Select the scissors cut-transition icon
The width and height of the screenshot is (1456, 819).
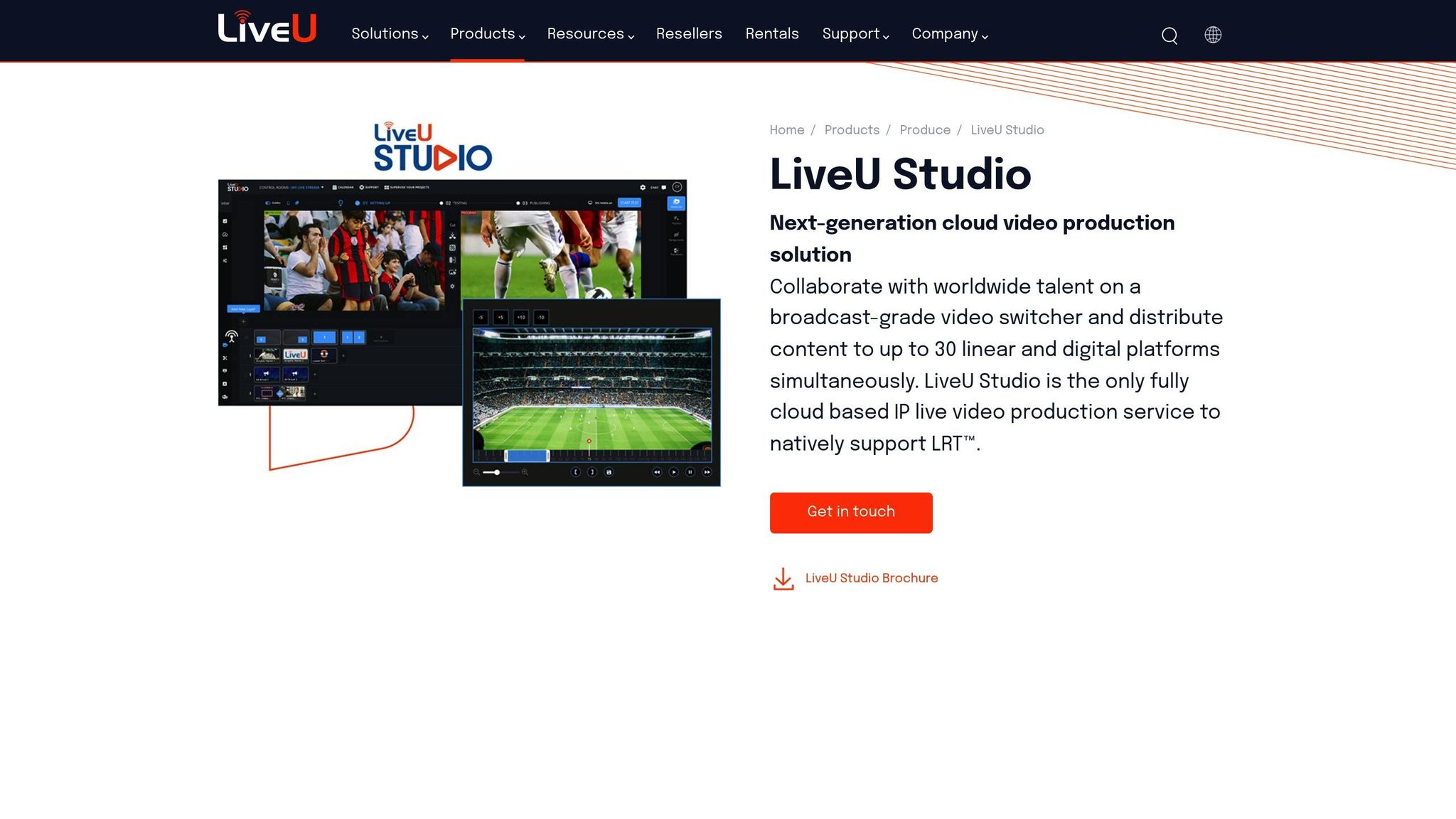pyautogui.click(x=452, y=236)
